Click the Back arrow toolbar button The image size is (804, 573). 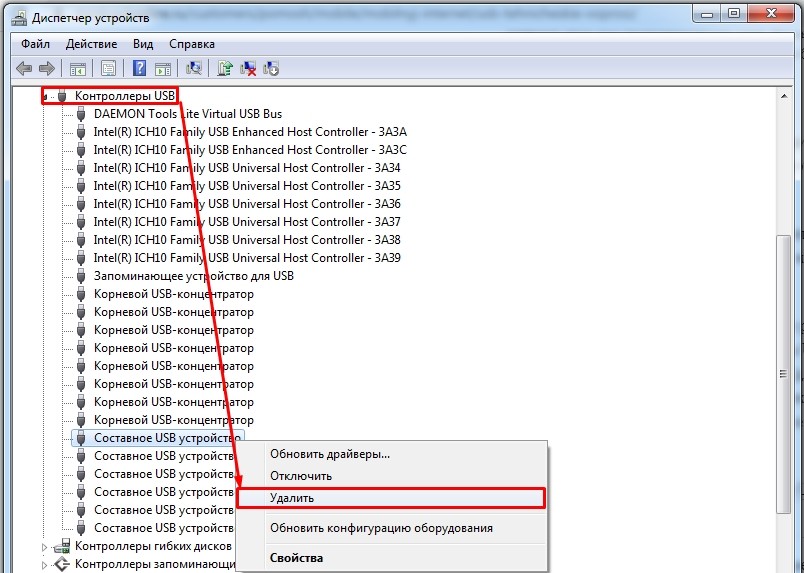(24, 68)
